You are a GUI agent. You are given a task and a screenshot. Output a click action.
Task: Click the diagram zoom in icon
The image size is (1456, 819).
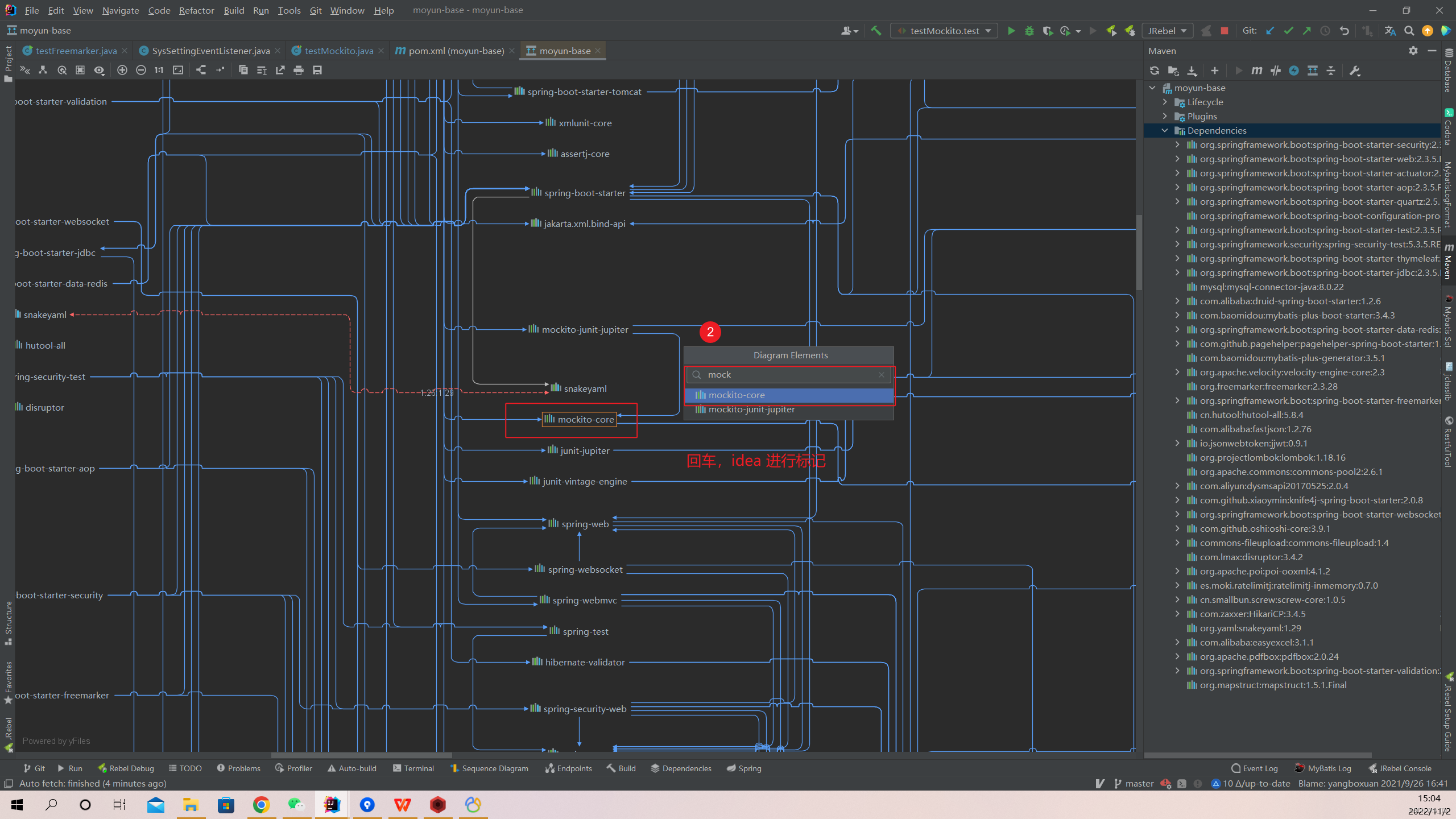[x=122, y=70]
